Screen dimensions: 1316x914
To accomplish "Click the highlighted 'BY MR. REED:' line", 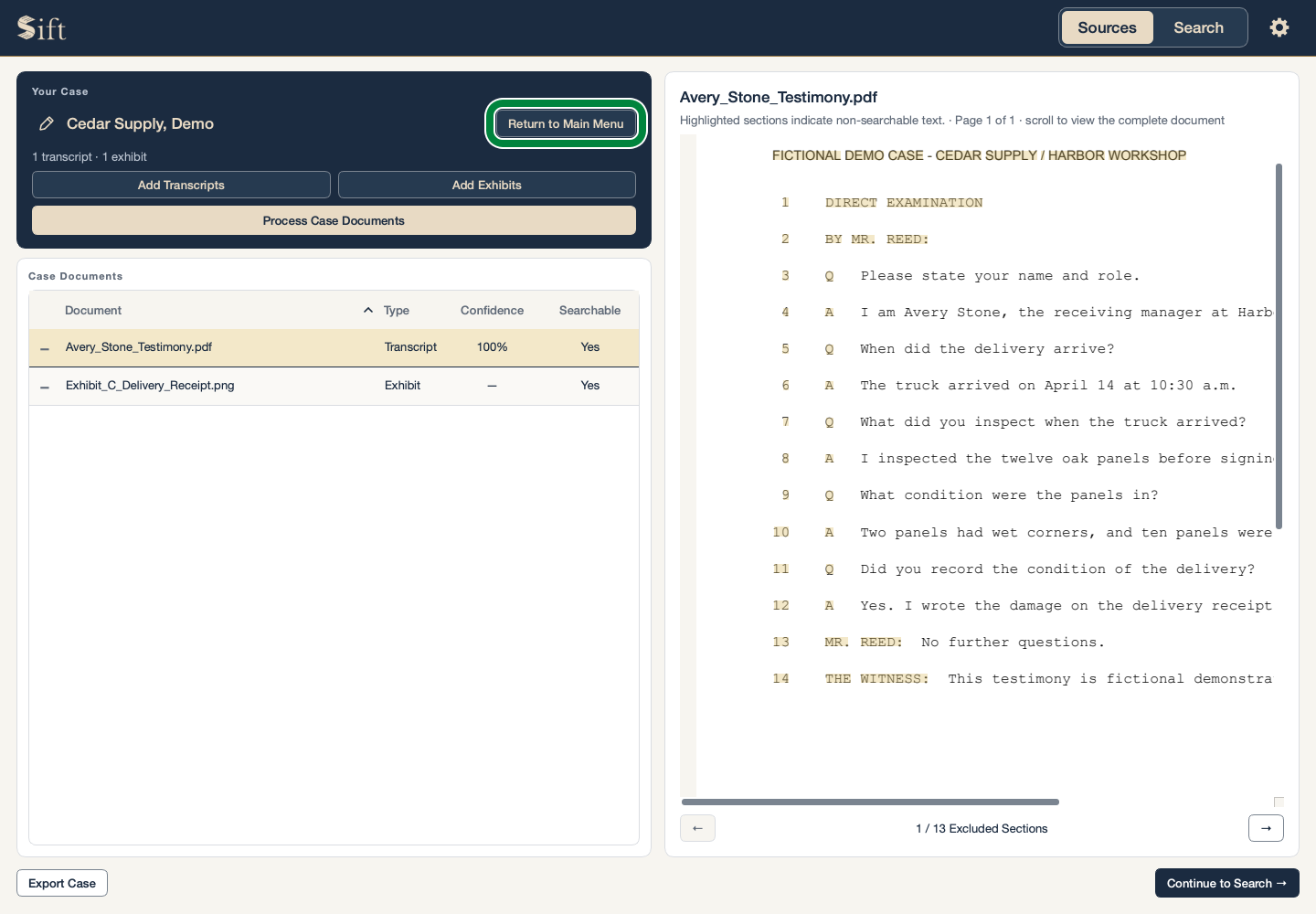I will coord(876,239).
